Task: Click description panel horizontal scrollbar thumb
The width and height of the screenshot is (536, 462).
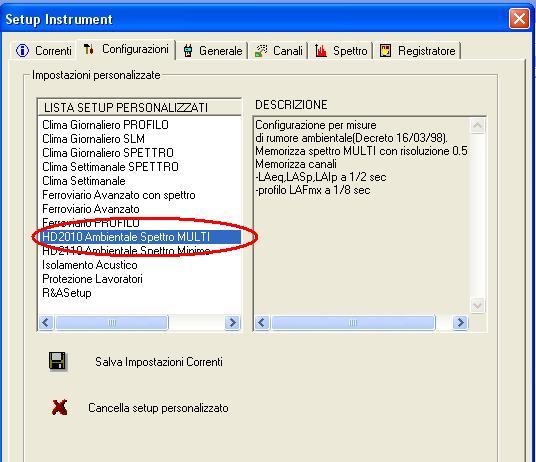Action: point(353,322)
